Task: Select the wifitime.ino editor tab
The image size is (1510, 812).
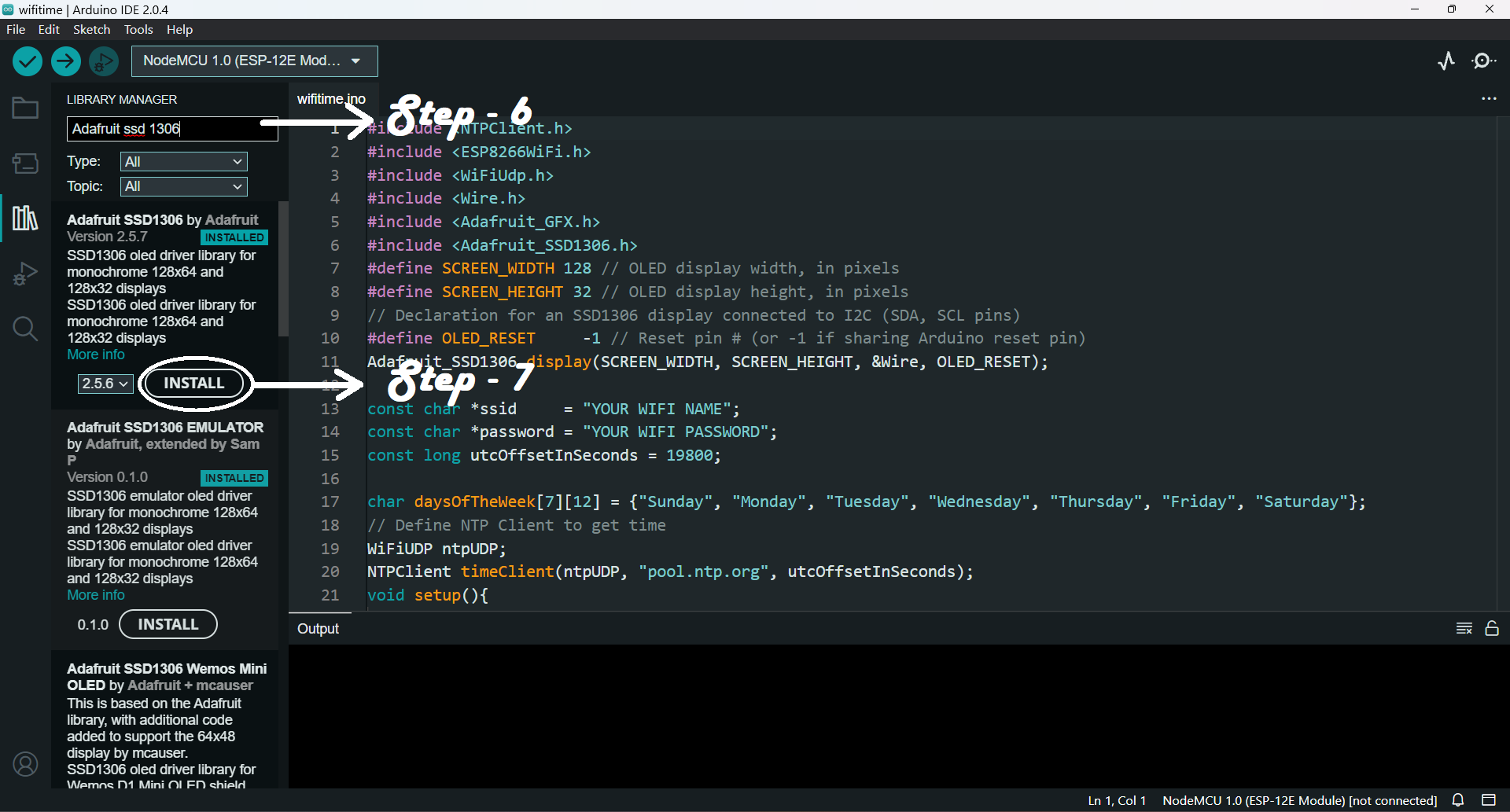Action: [331, 99]
